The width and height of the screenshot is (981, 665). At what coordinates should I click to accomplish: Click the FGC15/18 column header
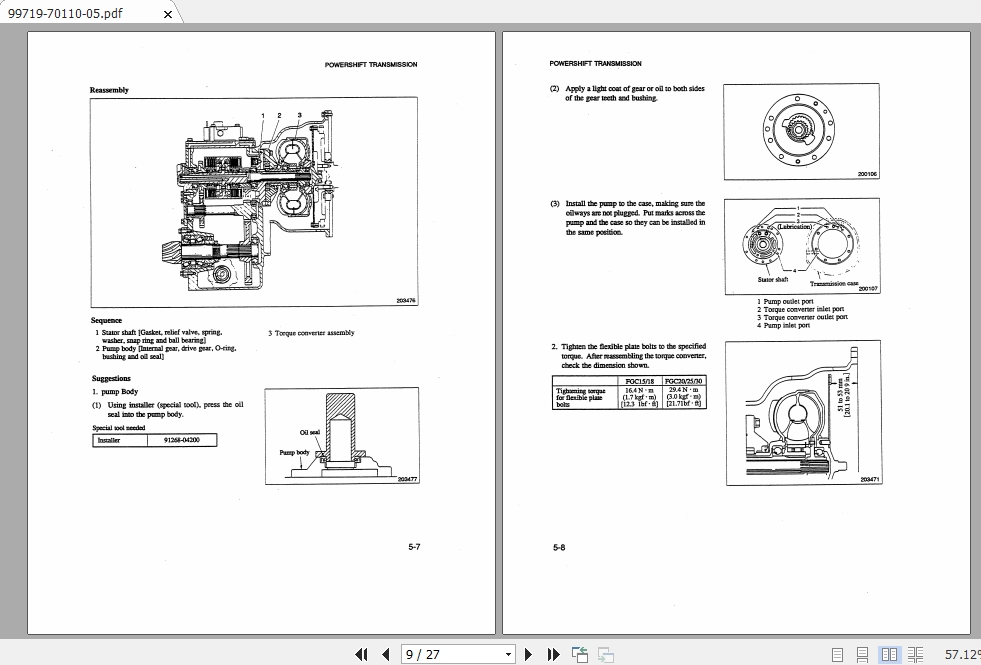click(639, 381)
